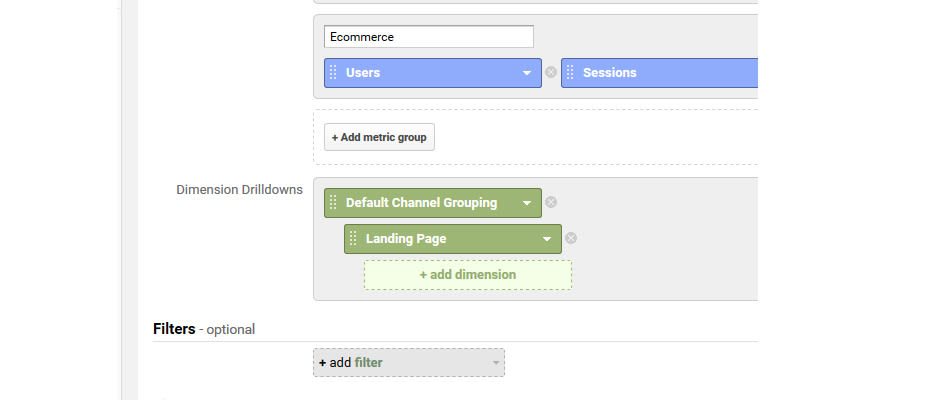Open the Landing Page dimension dropdown arrow
The image size is (950, 400).
pos(546,239)
